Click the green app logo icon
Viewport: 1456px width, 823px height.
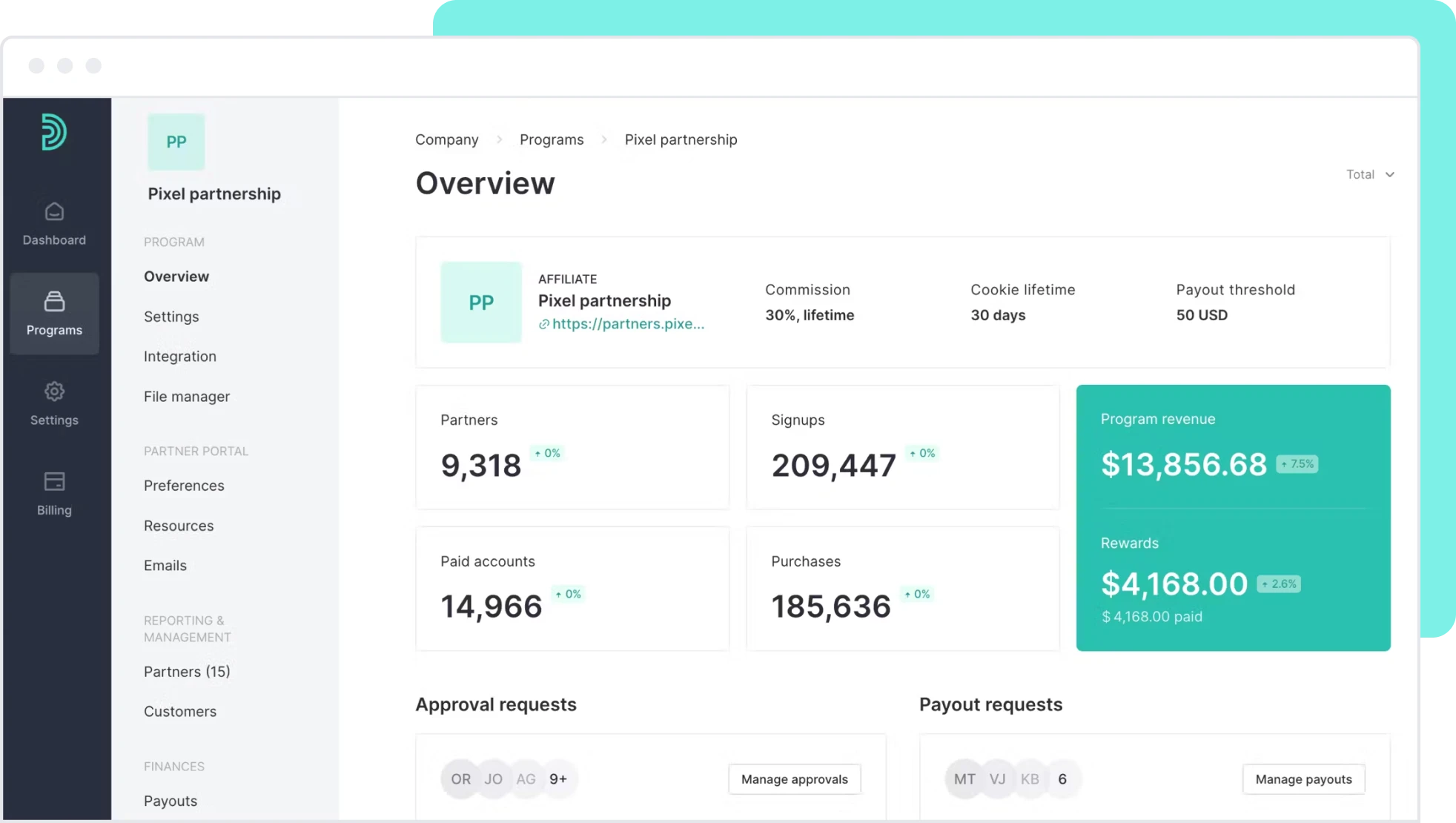[x=54, y=132]
